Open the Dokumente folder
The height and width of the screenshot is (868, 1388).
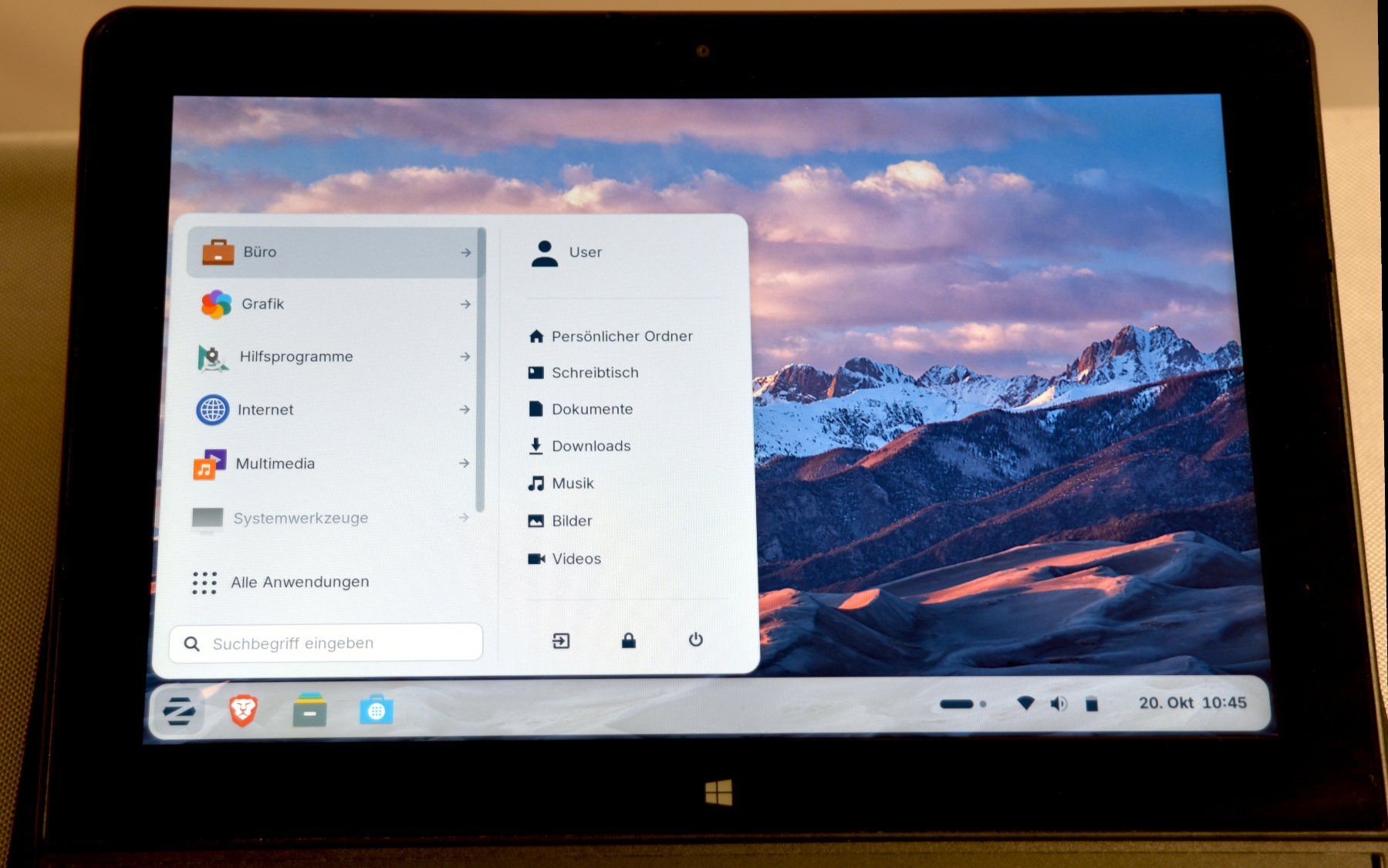[580, 409]
